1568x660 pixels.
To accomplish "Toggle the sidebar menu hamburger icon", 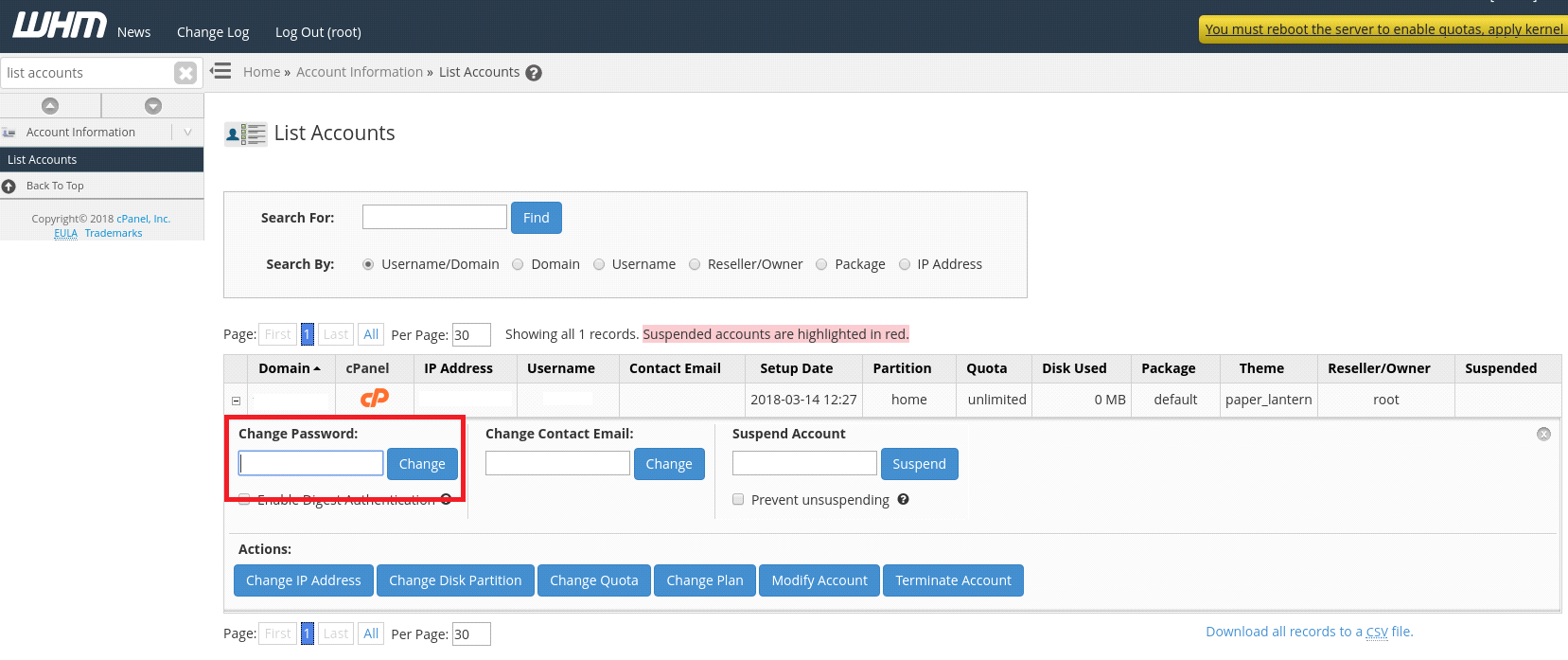I will [220, 71].
